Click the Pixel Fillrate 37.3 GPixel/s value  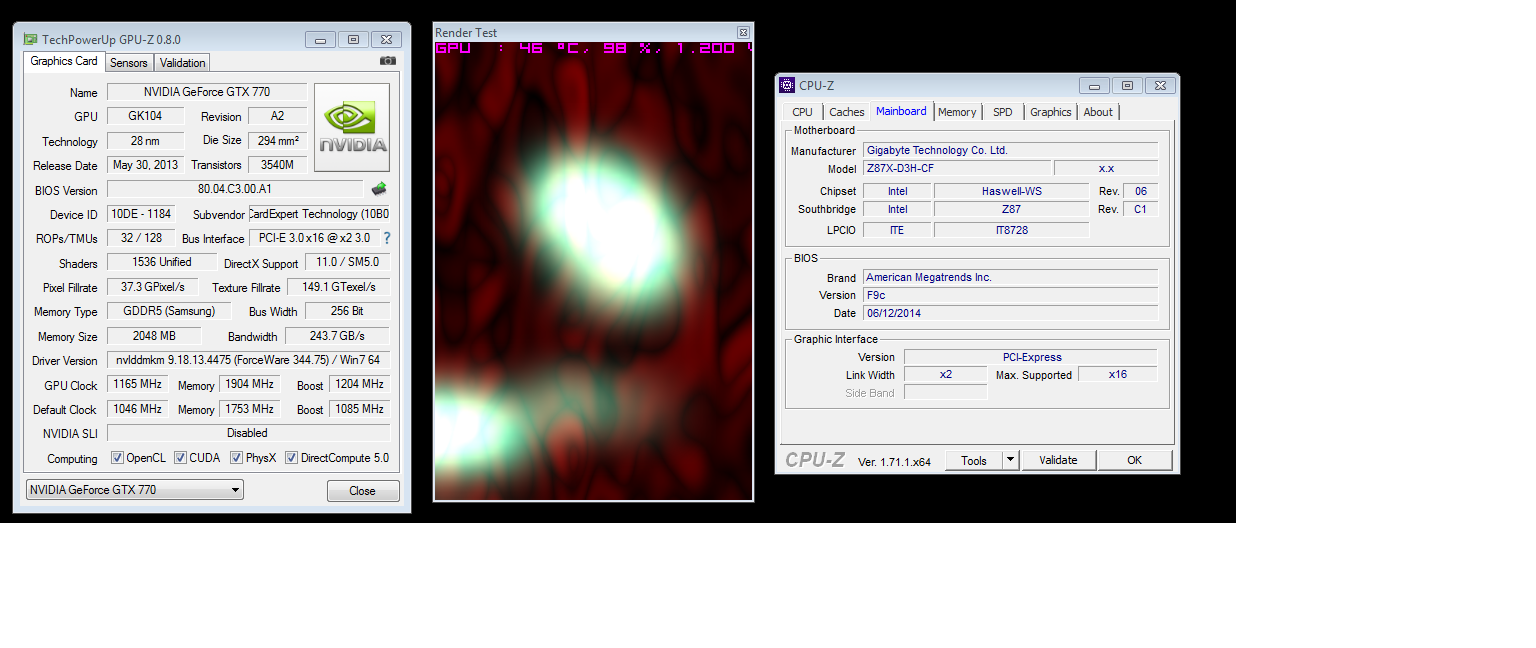(152, 287)
